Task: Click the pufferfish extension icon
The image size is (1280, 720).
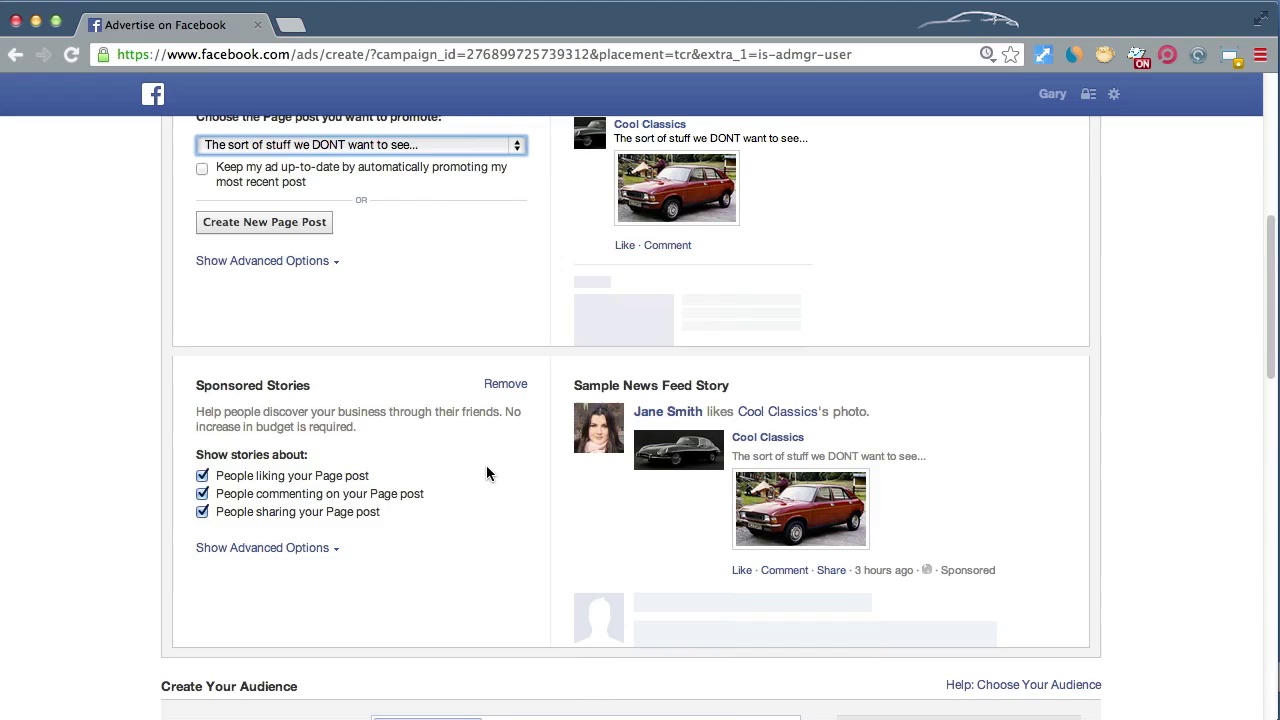Action: coord(1104,55)
